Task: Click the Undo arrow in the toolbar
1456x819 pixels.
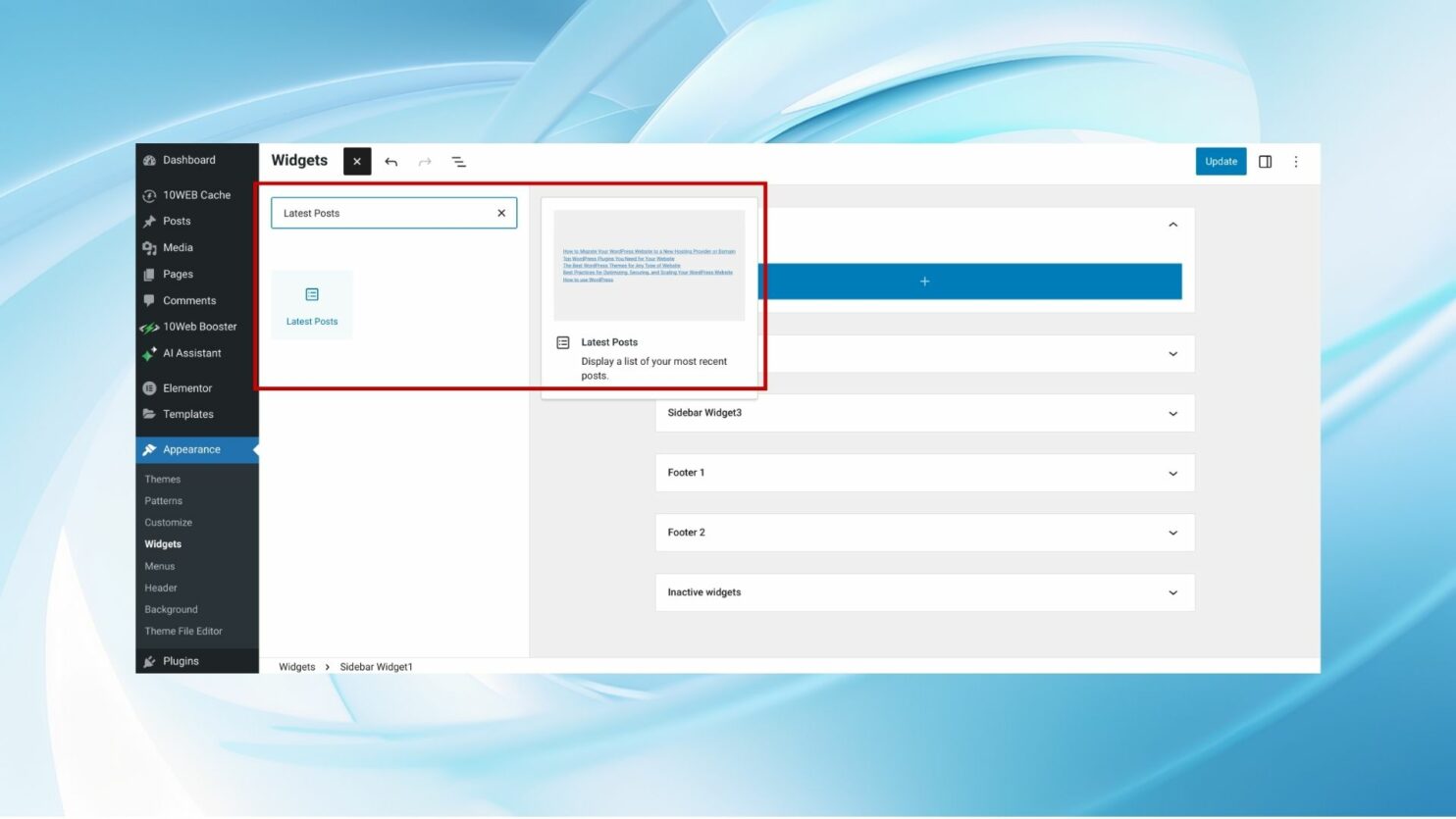Action: click(390, 161)
